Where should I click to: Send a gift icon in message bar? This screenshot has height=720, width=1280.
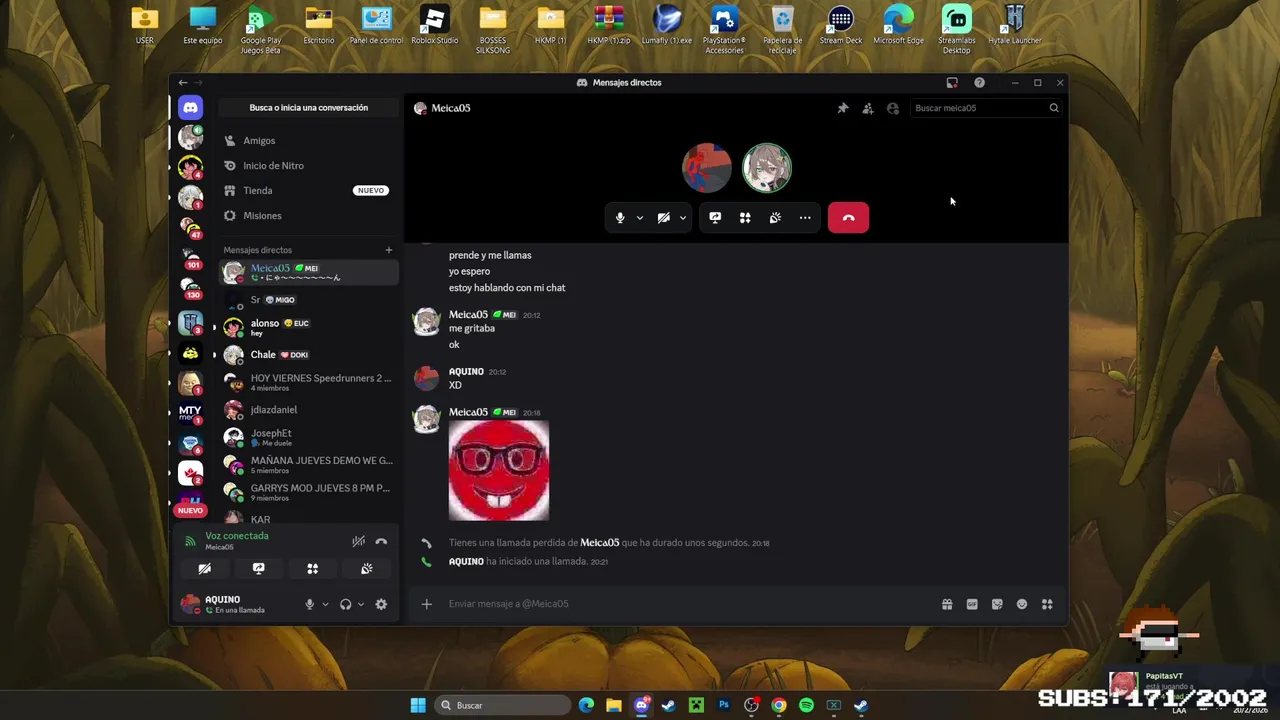pos(947,604)
